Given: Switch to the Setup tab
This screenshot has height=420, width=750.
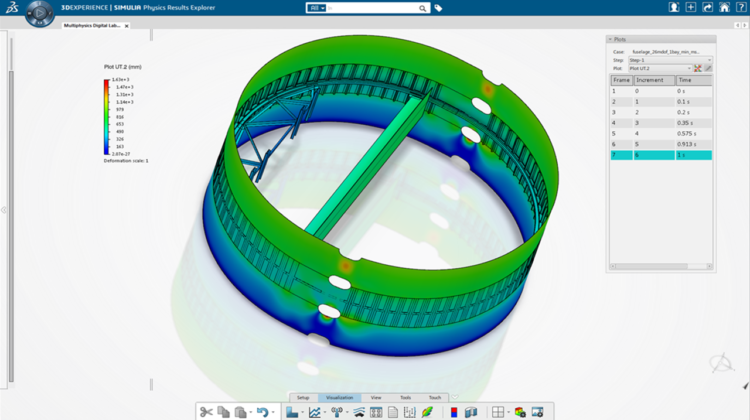Looking at the screenshot, I should [303, 397].
